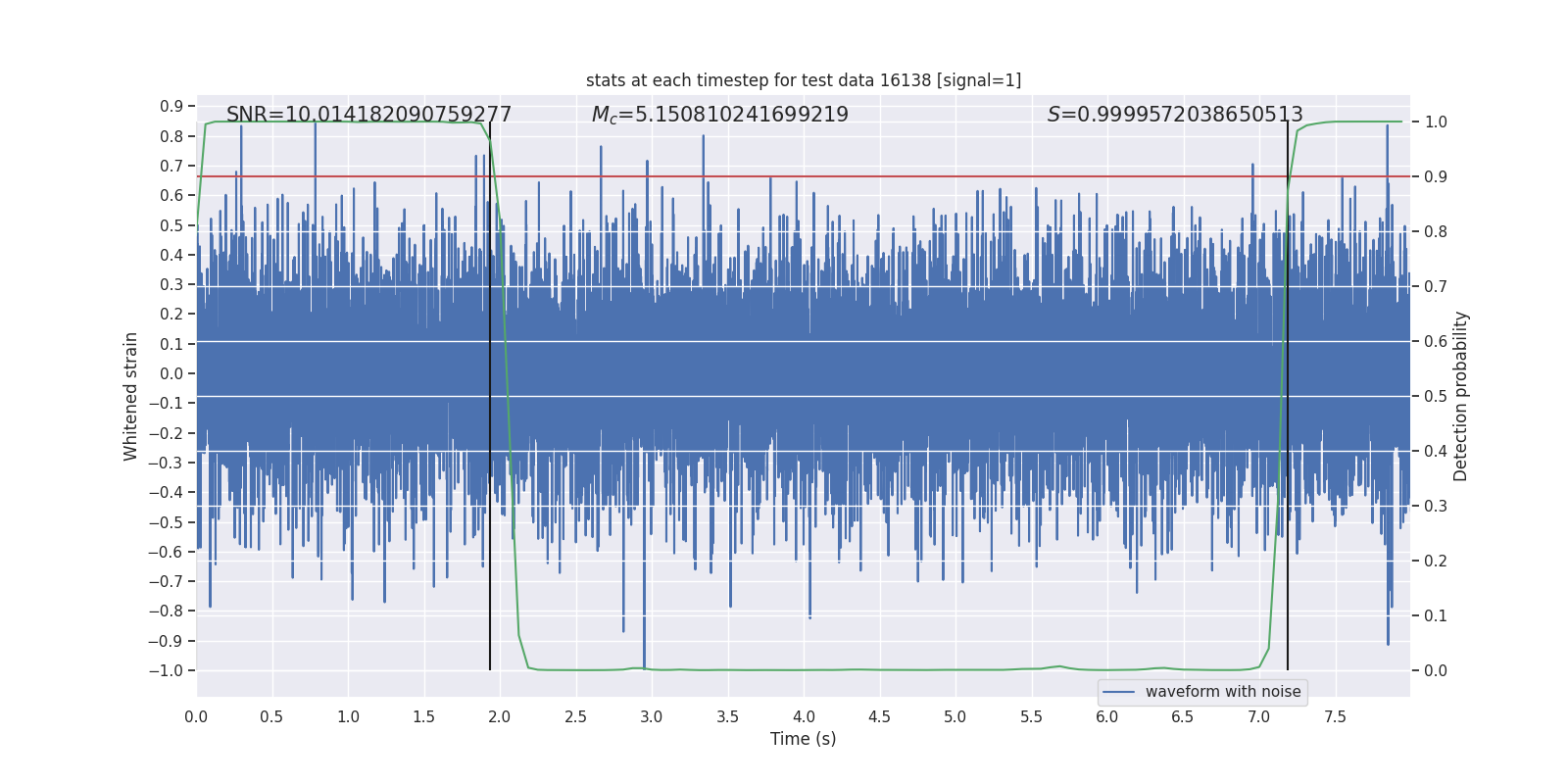The width and height of the screenshot is (1568, 784).
Task: Click whitened strain tick label −1.0
Action: [166, 670]
